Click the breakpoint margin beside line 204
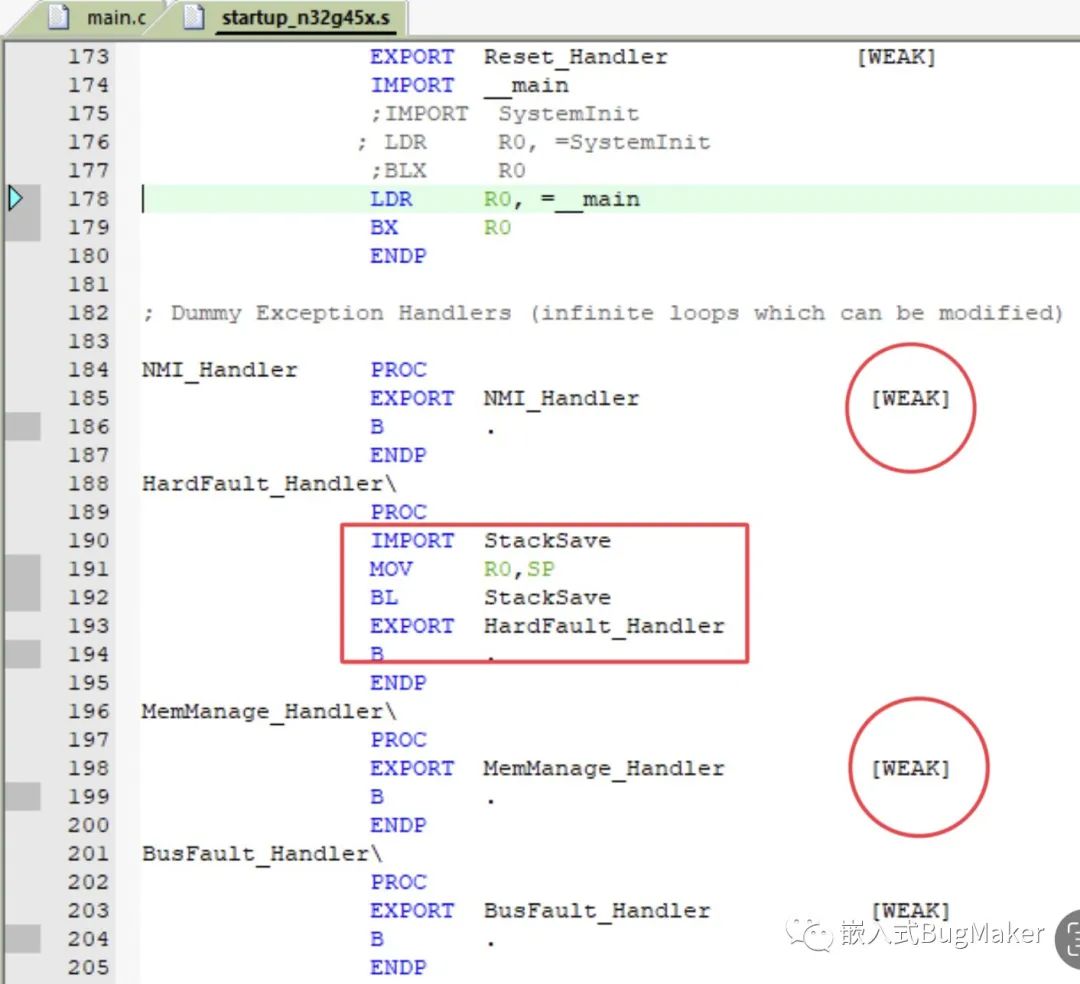Viewport: 1080px width, 984px height. pos(23,939)
